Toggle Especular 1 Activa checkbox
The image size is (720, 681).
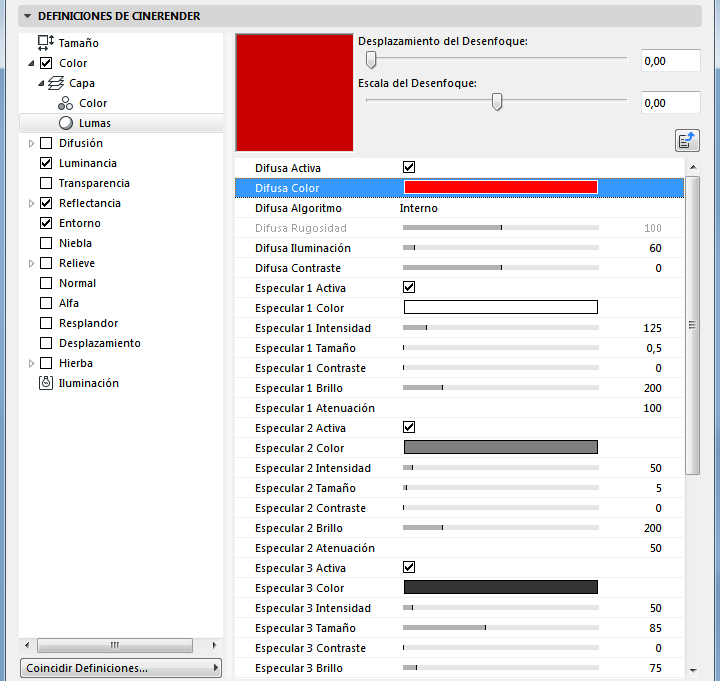(409, 287)
